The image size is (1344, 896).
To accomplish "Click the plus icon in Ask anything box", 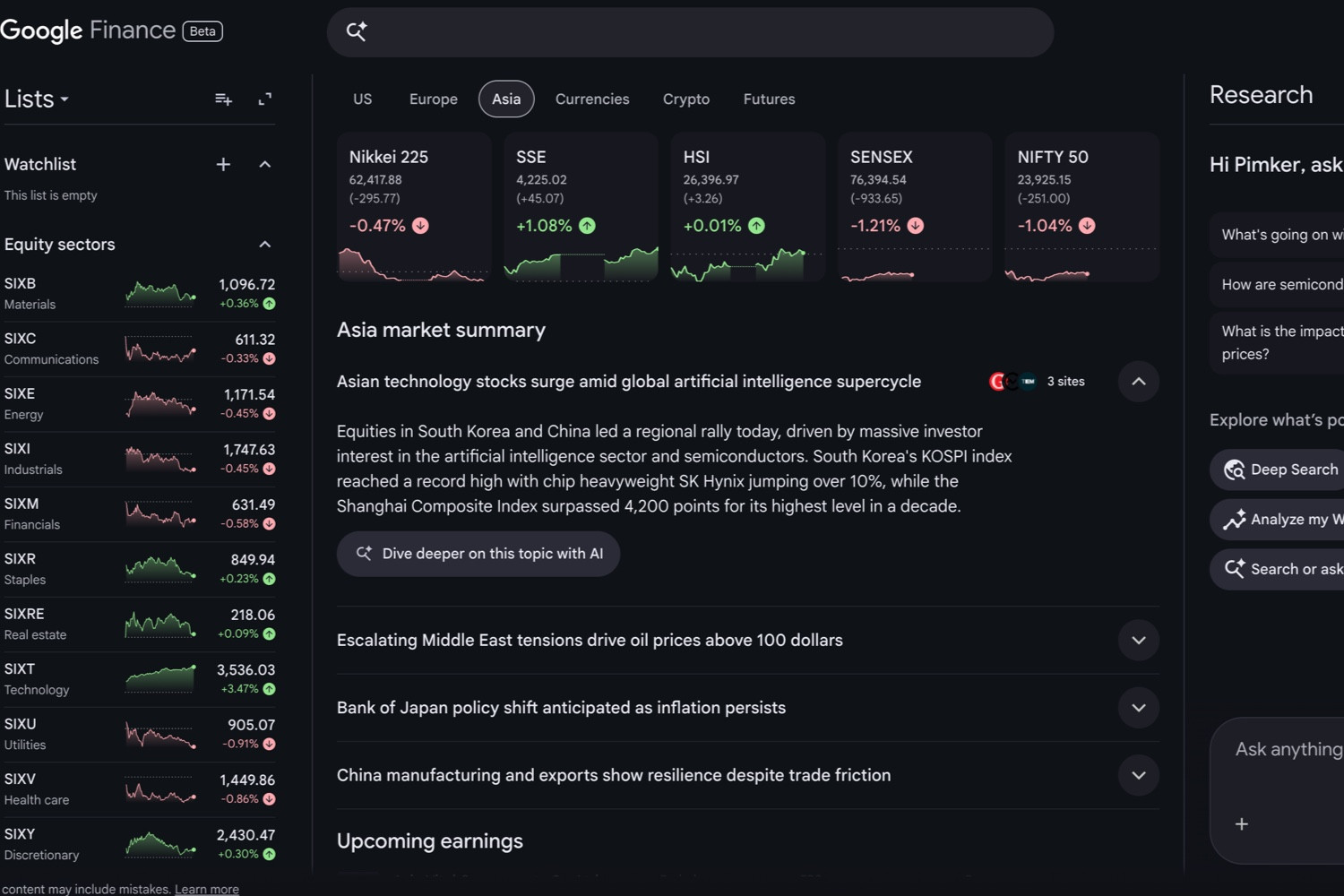I will point(1242,824).
